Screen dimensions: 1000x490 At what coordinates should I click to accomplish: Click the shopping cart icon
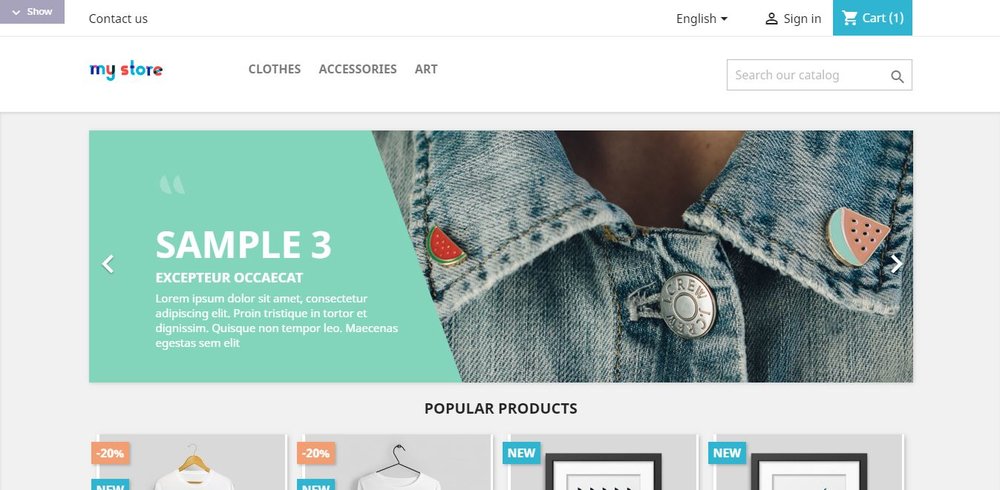click(x=849, y=18)
